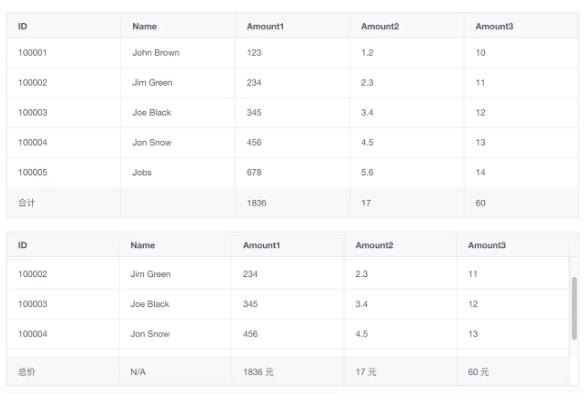Click ID 100003 in the second table

[33, 304]
